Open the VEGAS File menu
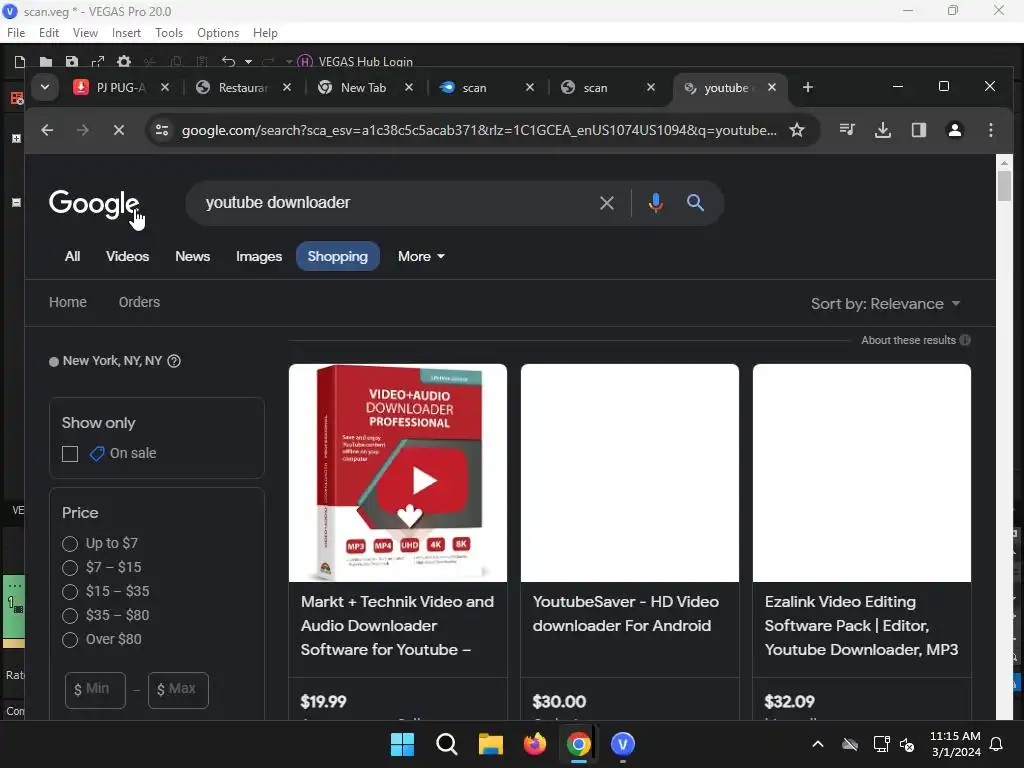 coord(16,33)
